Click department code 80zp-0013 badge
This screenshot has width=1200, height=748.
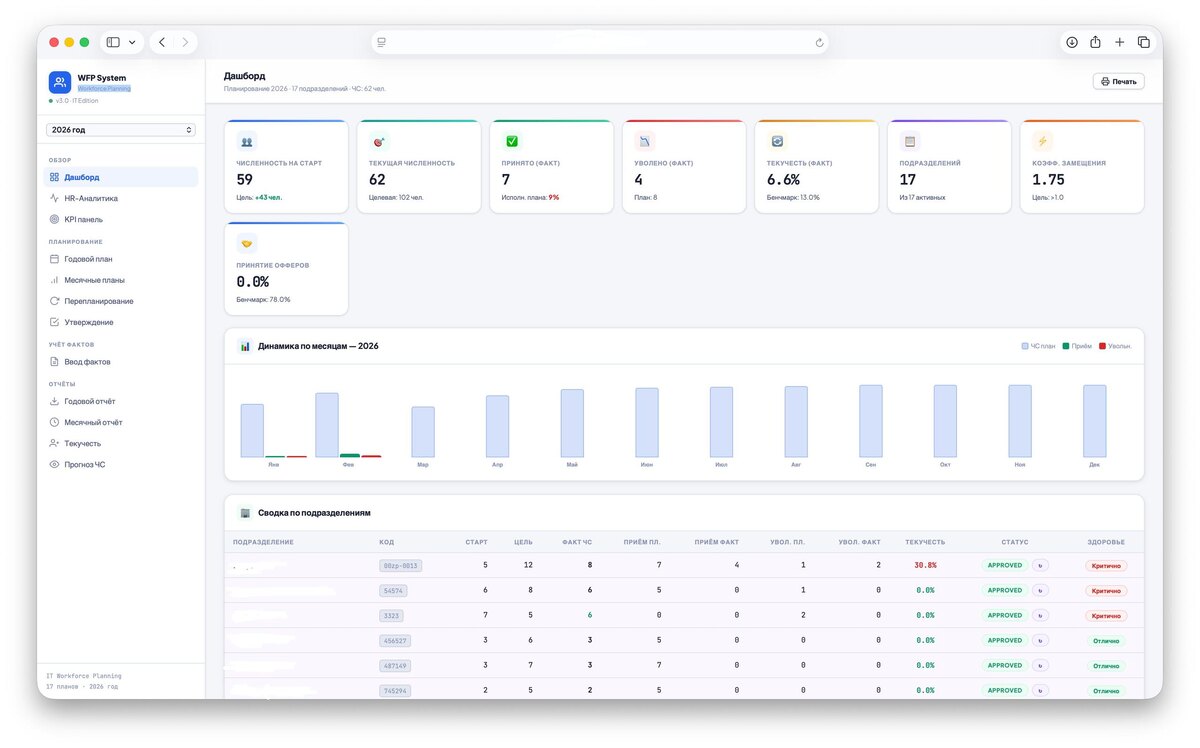[400, 565]
